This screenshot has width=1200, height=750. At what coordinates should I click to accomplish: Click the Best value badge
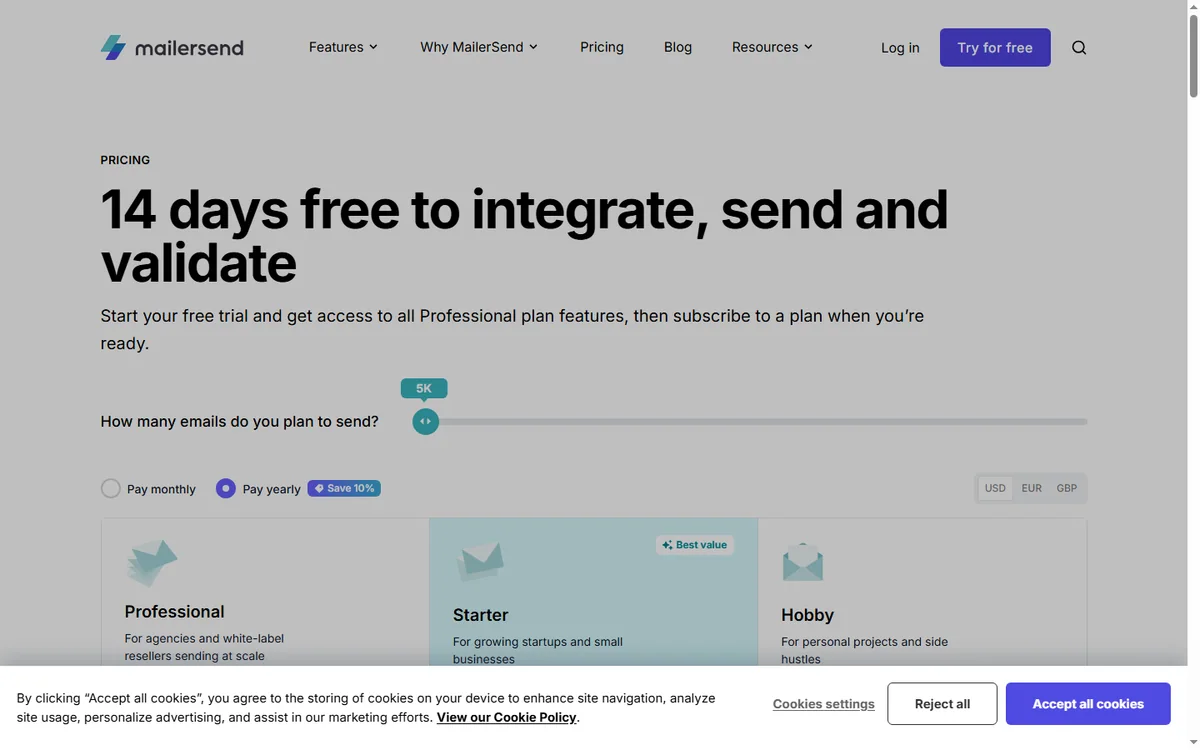[695, 545]
